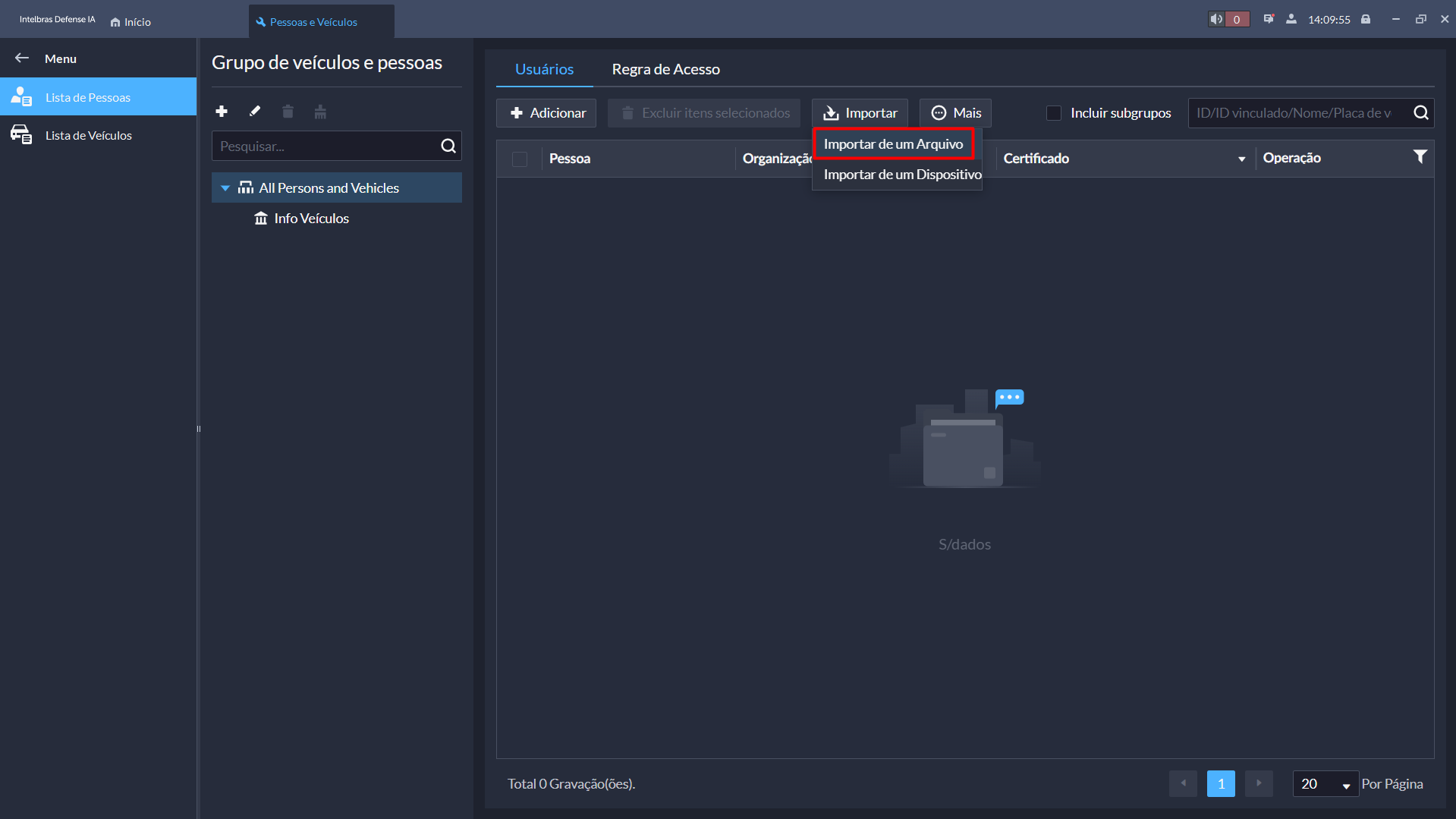Click the add group plus icon
1456x819 pixels.
tap(222, 112)
